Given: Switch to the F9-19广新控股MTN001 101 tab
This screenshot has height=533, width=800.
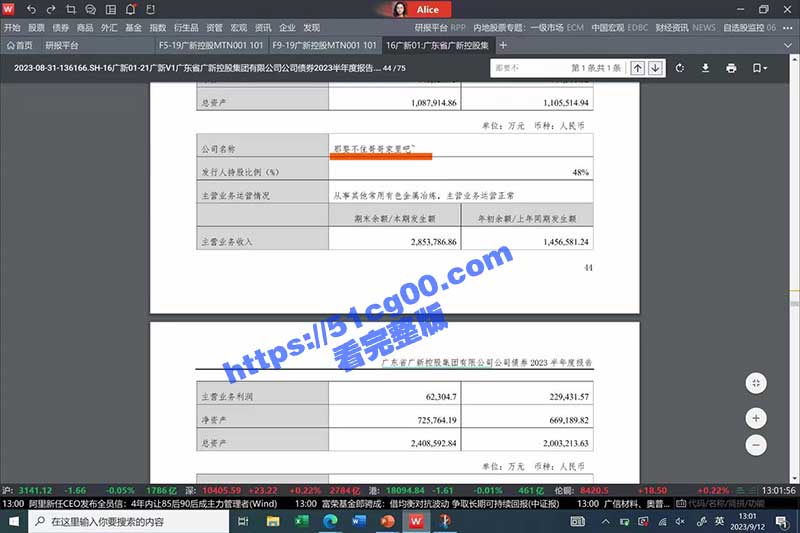Looking at the screenshot, I should tap(324, 45).
